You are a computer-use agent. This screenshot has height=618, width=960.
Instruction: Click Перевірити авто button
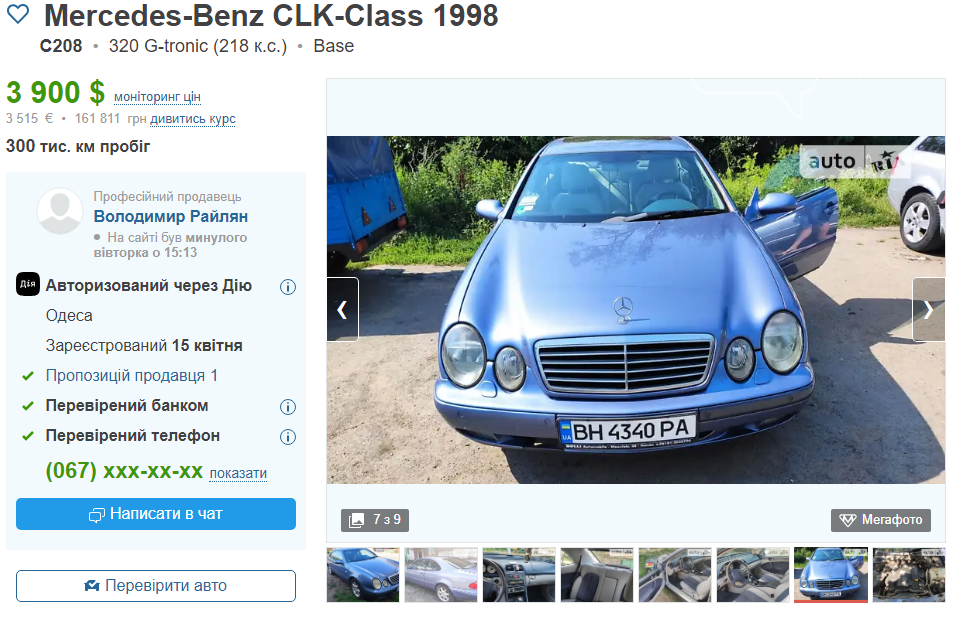[x=156, y=586]
